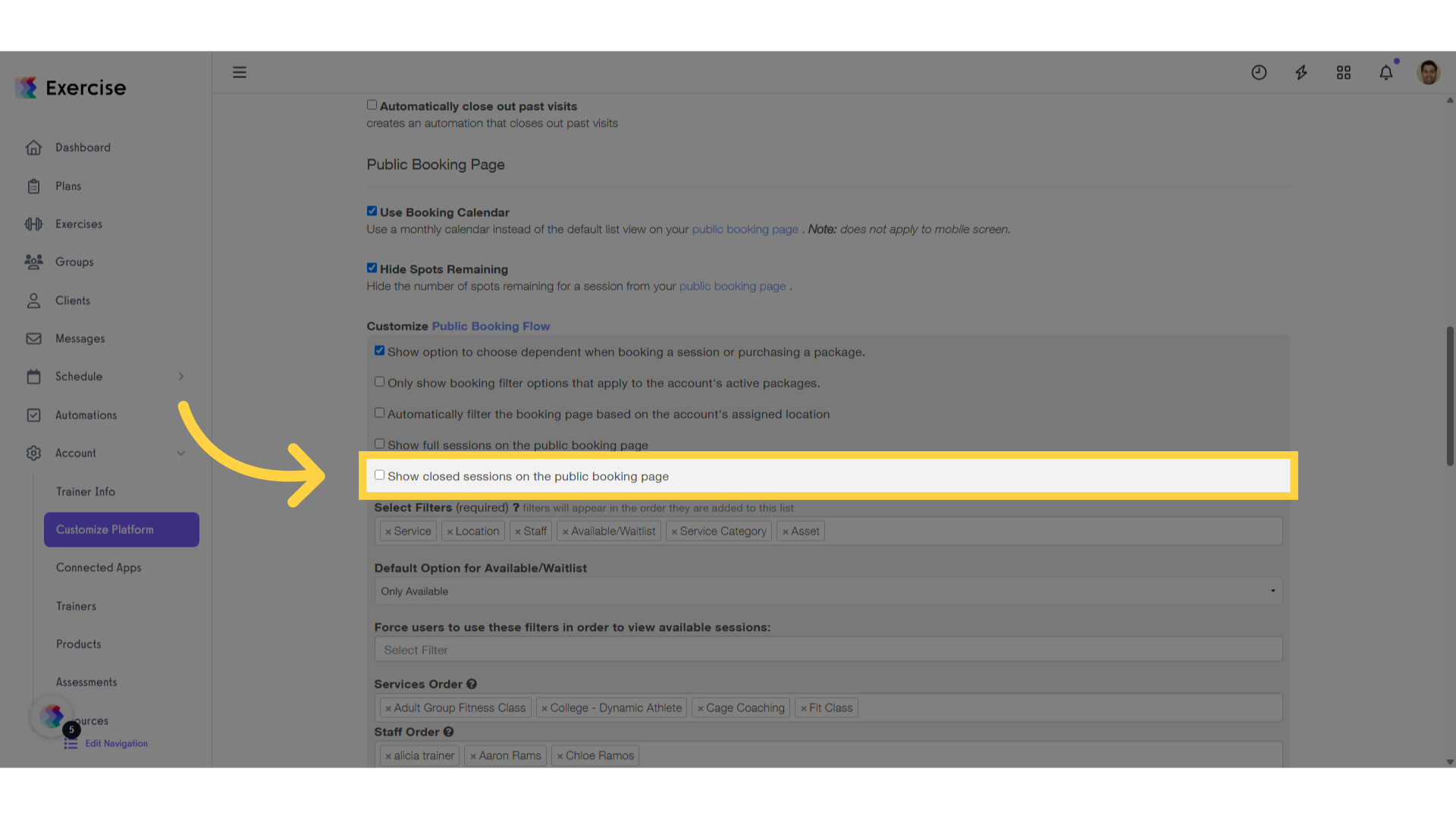
Task: Open the notifications bell
Action: [1386, 73]
